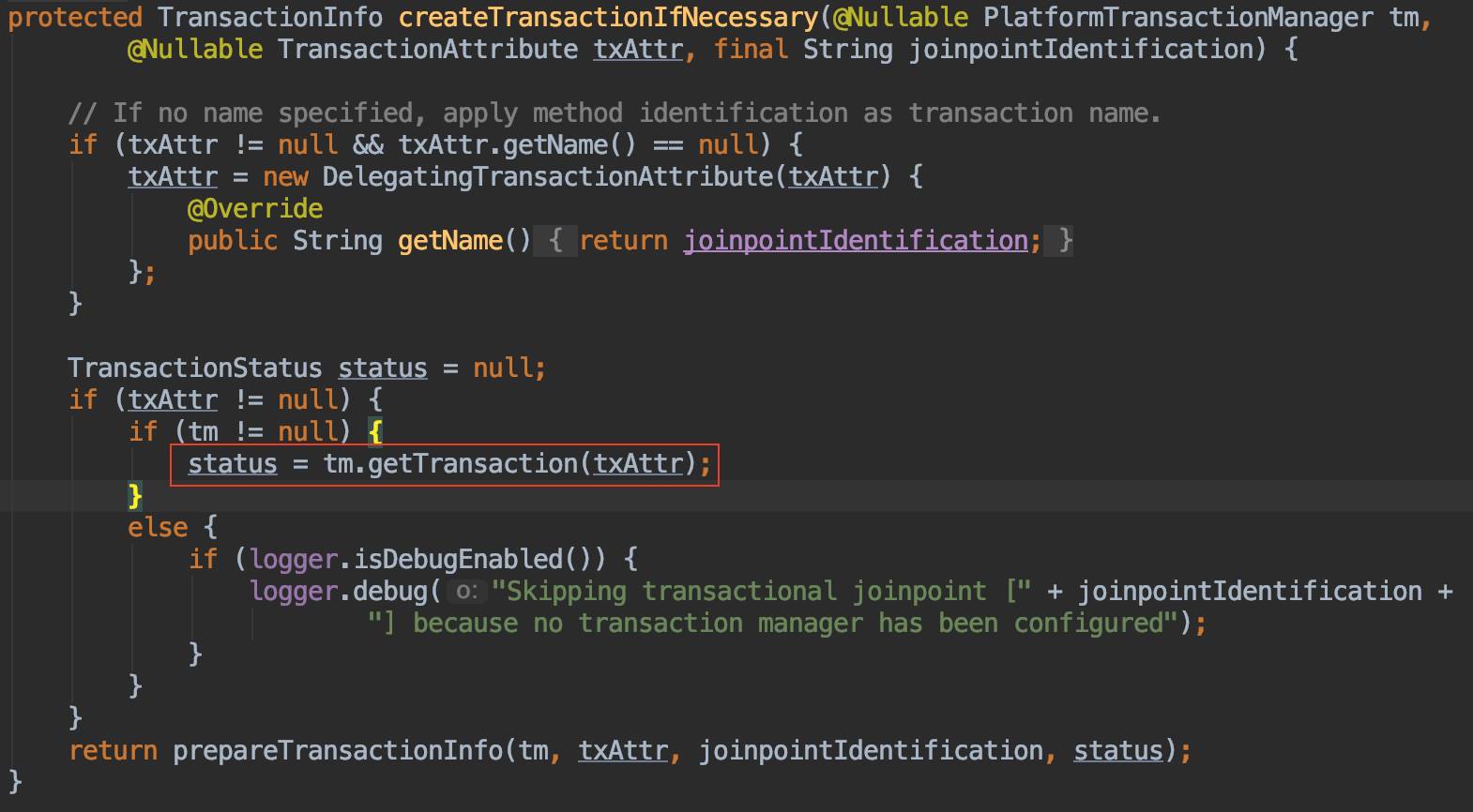The width and height of the screenshot is (1473, 812).
Task: Click the "o:" parameter hint in logger.debug
Action: pos(466,592)
